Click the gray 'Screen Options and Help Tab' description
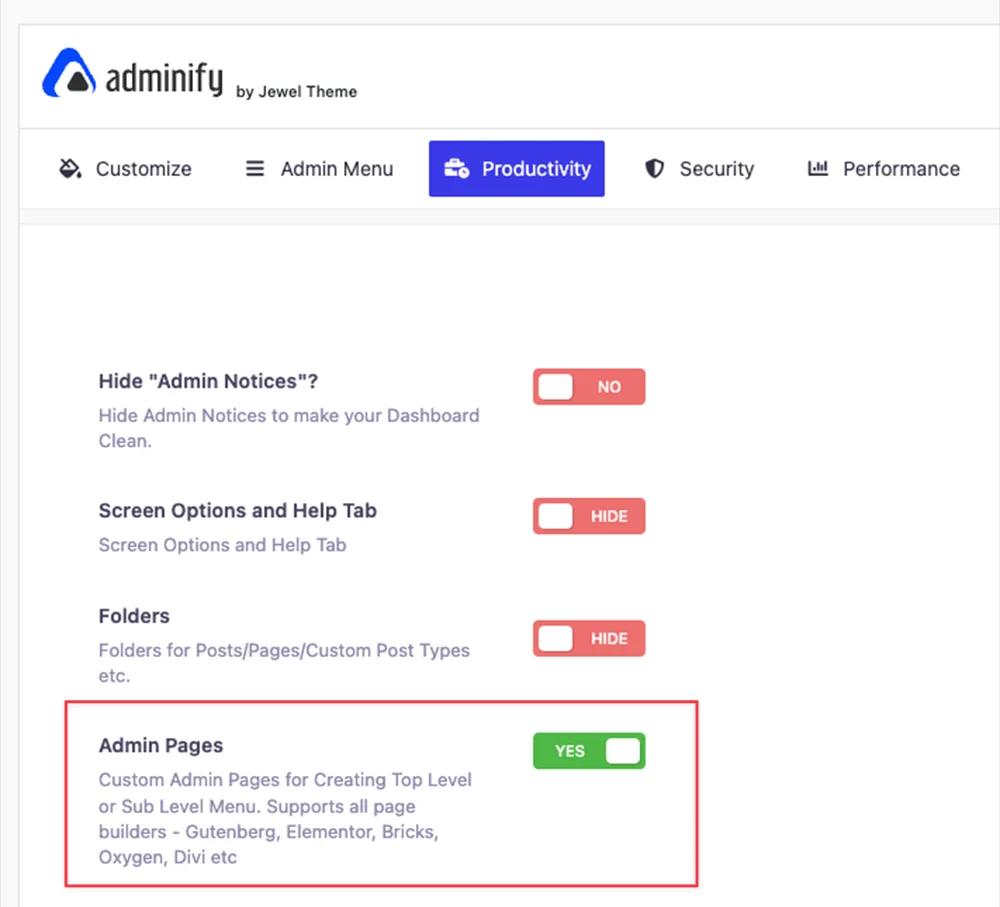Viewport: 1000px width, 907px height. pos(223,545)
